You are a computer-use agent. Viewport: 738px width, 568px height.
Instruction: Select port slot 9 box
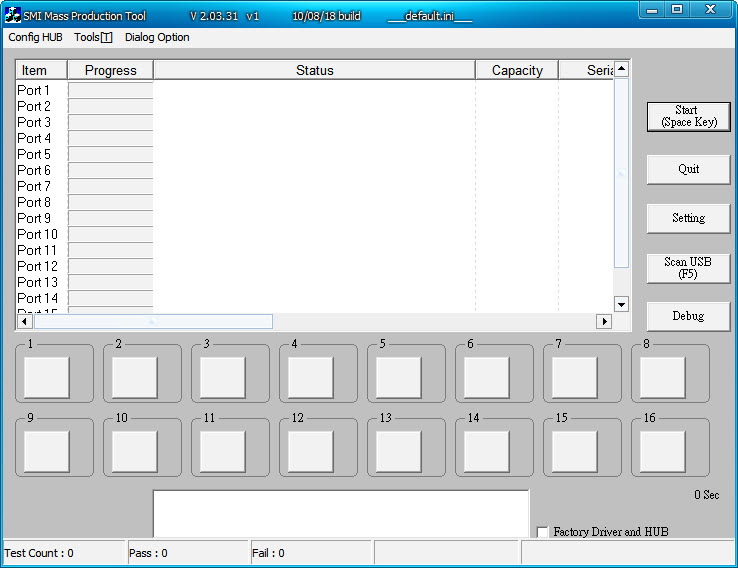click(47, 452)
